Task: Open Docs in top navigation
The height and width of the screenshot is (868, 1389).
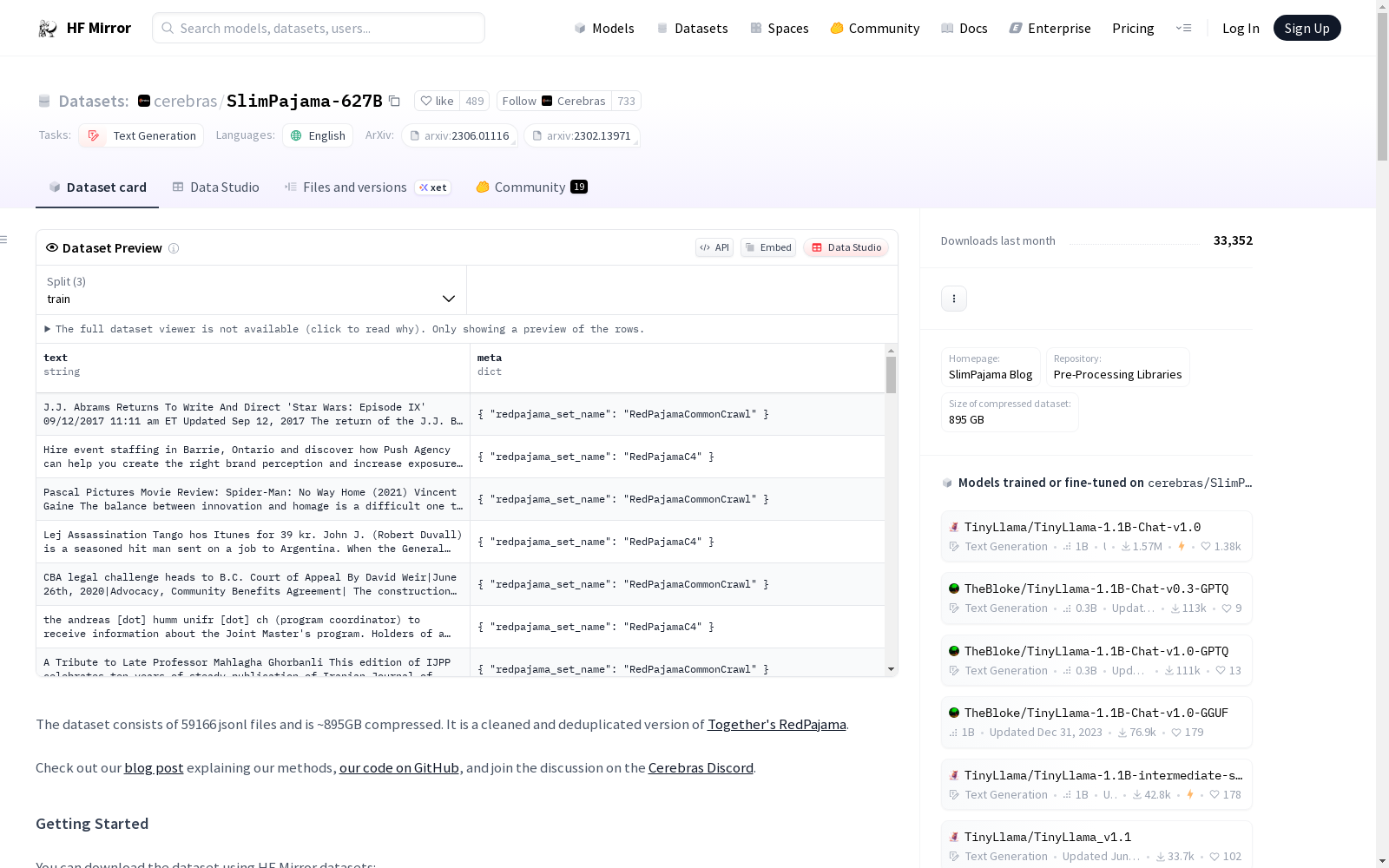Action: [964, 29]
